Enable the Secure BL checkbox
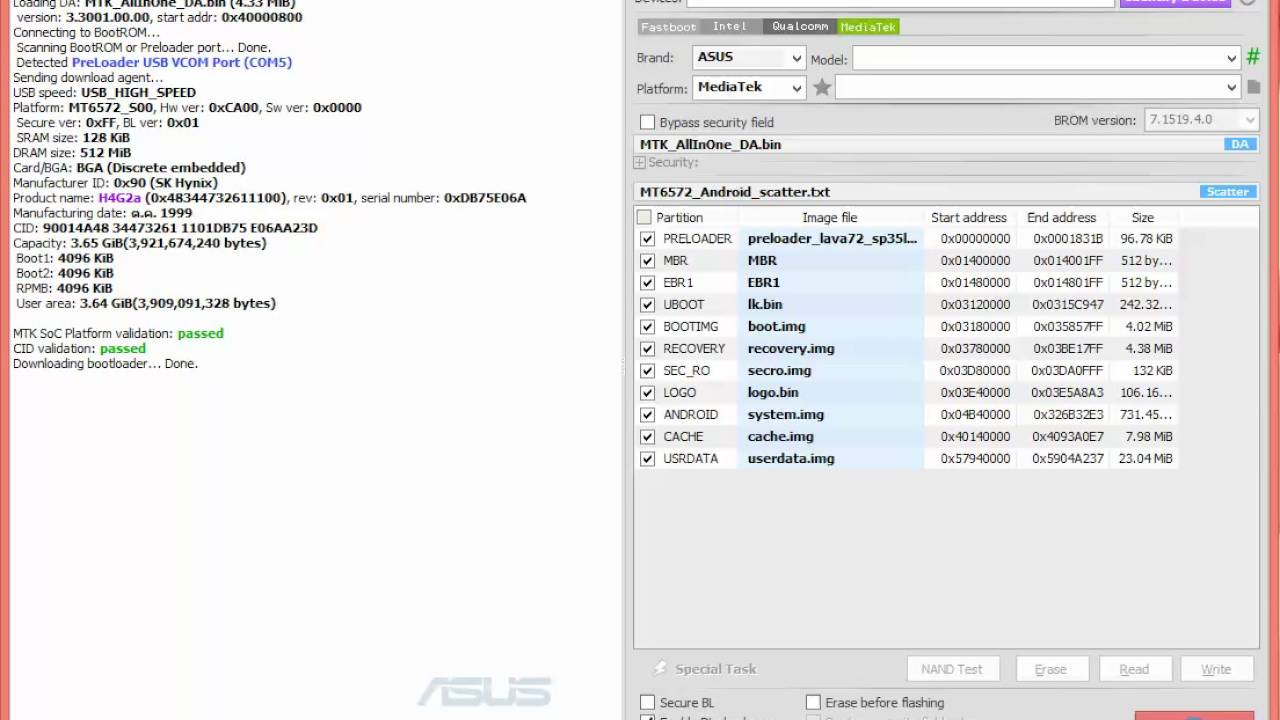 click(x=647, y=703)
